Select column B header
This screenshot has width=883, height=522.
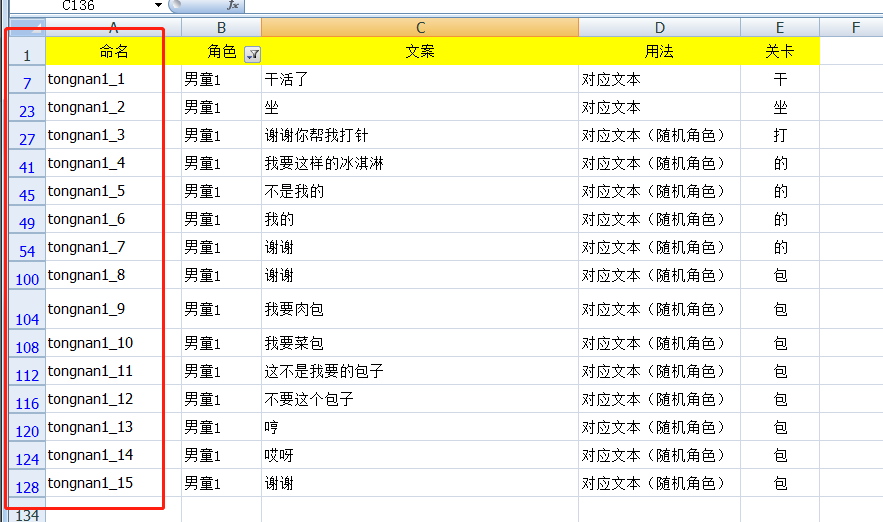tap(221, 28)
